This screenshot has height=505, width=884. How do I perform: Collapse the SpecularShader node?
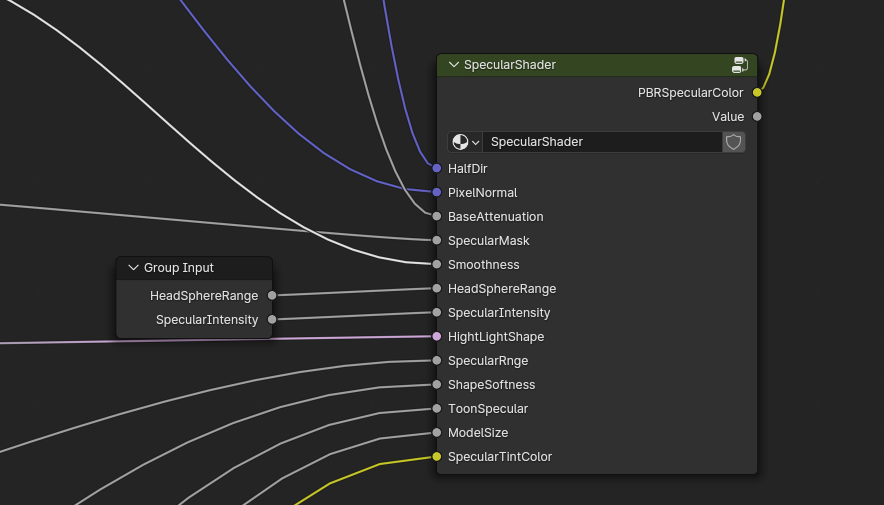[x=454, y=65]
